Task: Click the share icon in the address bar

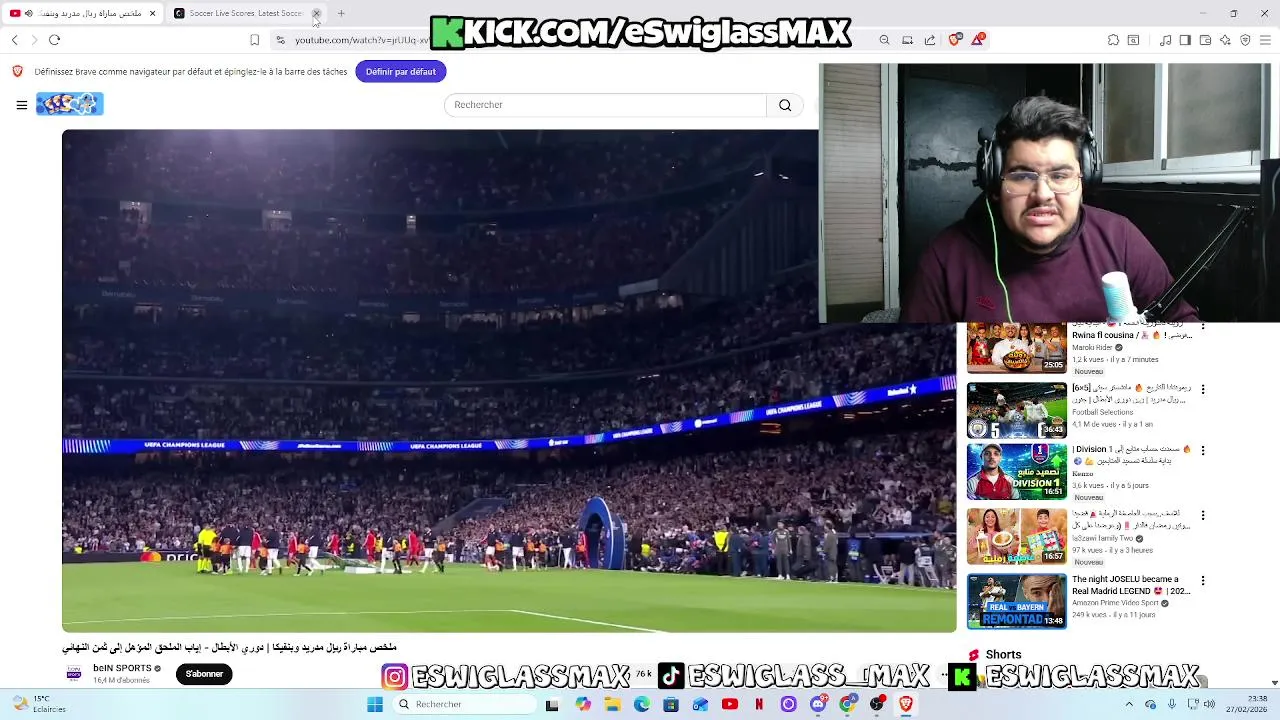Action: point(930,40)
